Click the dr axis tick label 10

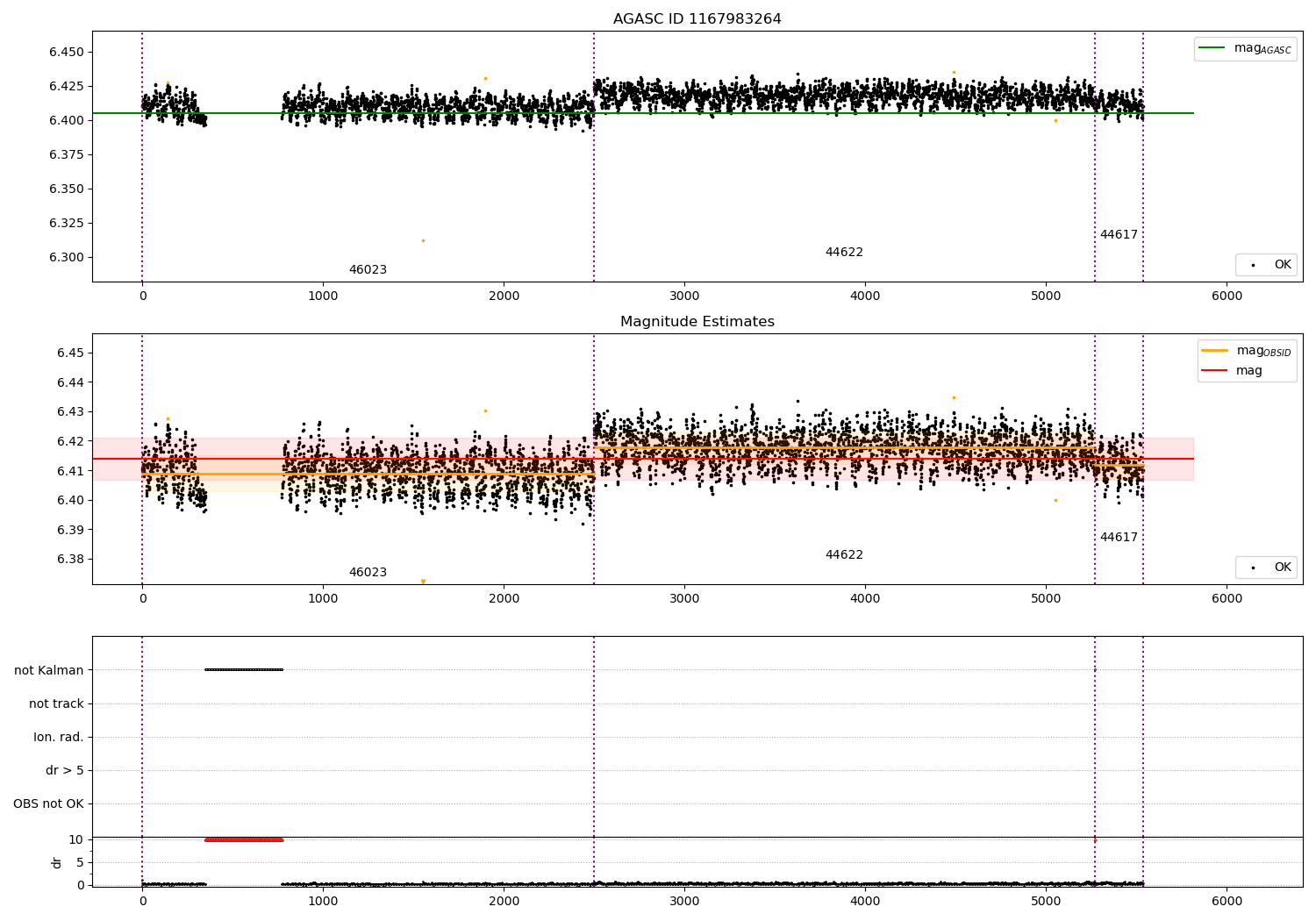coord(76,840)
